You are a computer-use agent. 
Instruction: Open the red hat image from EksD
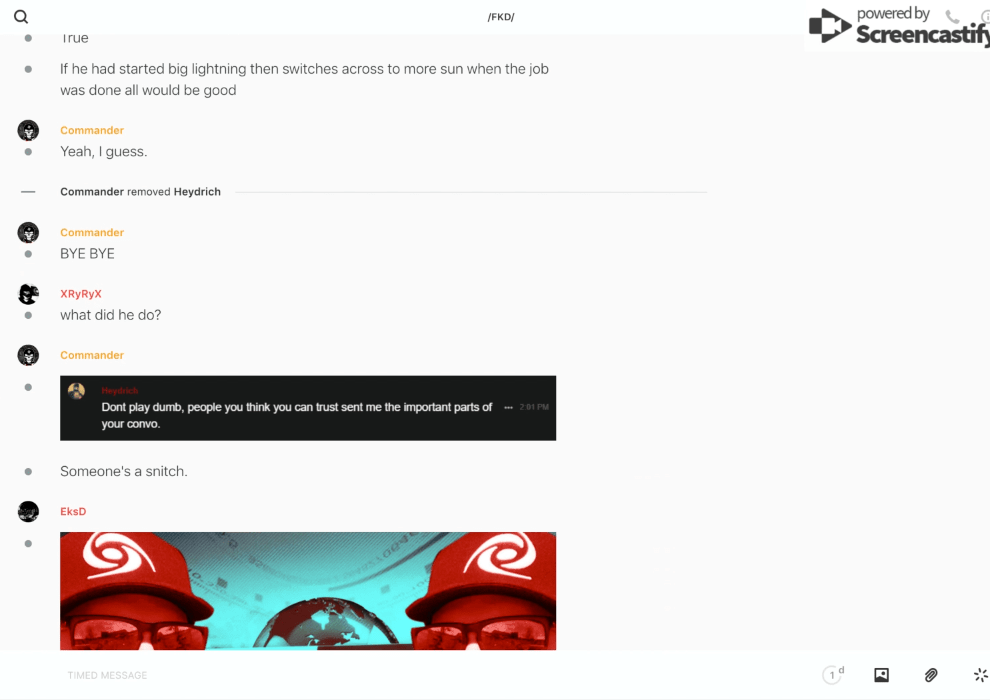pyautogui.click(x=308, y=591)
